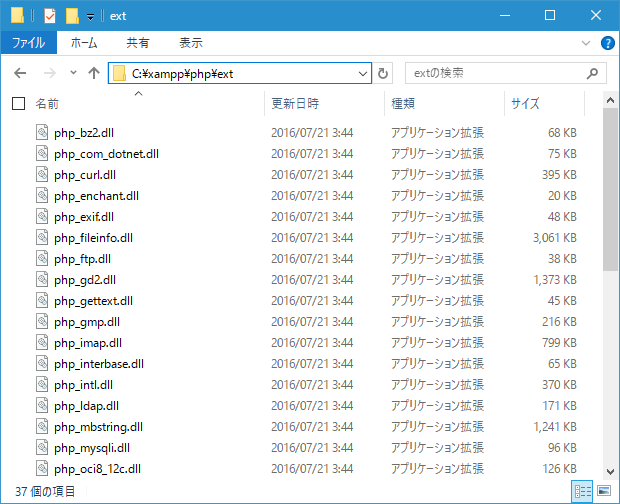The width and height of the screenshot is (620, 504).
Task: Click the file name php_intl.dll
Action: pyautogui.click(x=83, y=385)
